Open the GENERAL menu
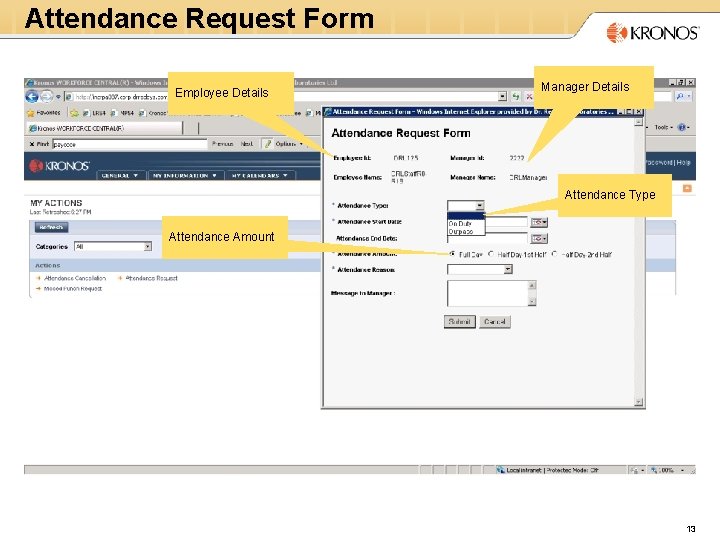720x540 pixels. pyautogui.click(x=120, y=175)
